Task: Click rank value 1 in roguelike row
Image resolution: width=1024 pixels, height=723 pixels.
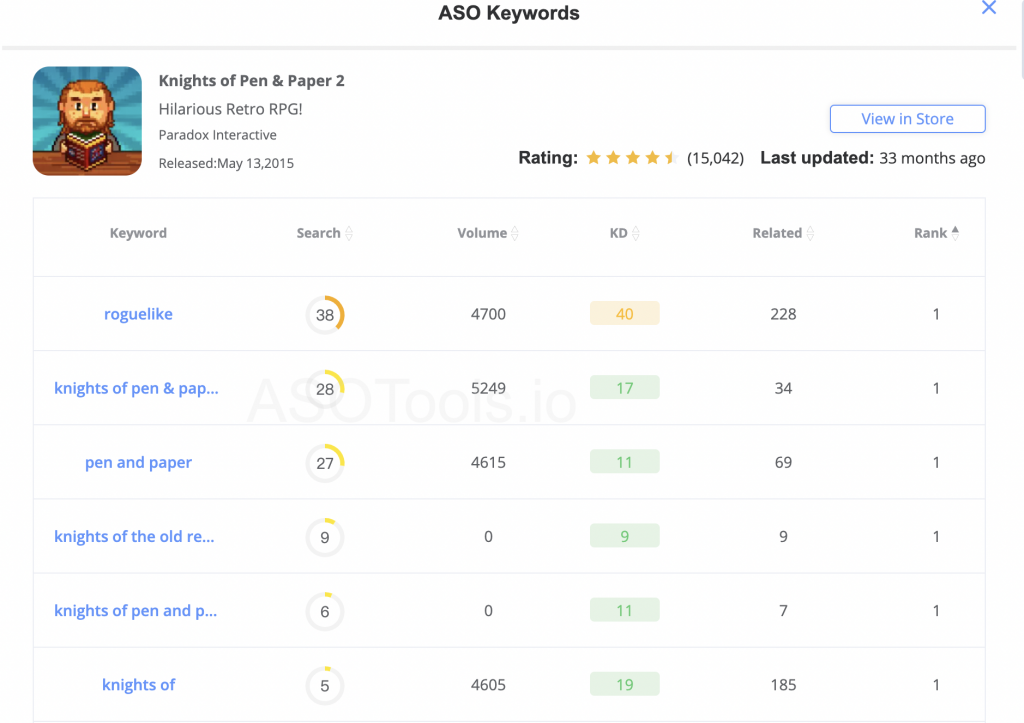Action: tap(936, 314)
